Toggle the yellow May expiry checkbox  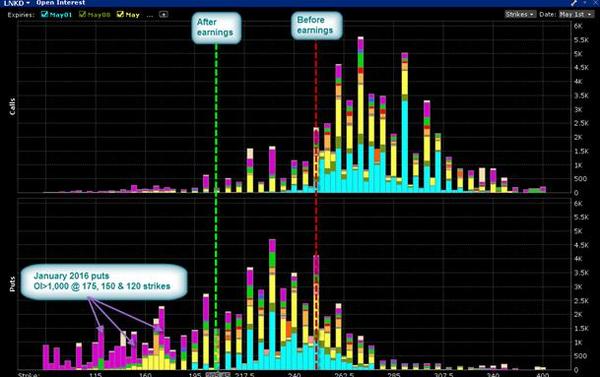tap(120, 15)
